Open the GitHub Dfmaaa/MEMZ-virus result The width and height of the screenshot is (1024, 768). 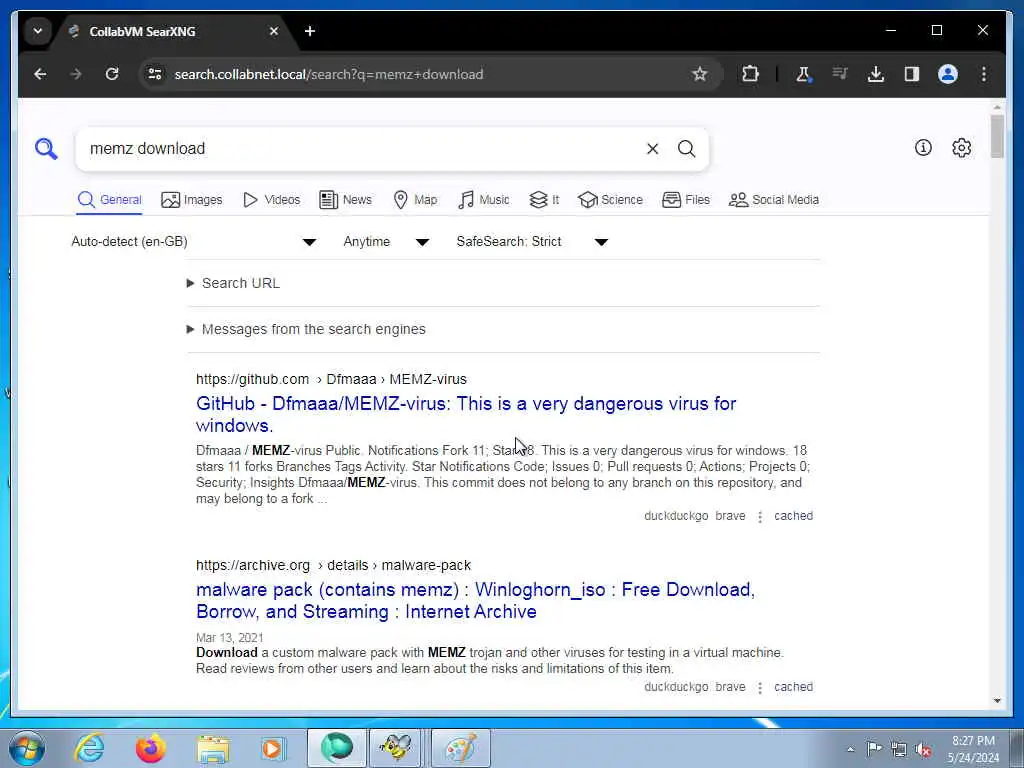pos(466,414)
